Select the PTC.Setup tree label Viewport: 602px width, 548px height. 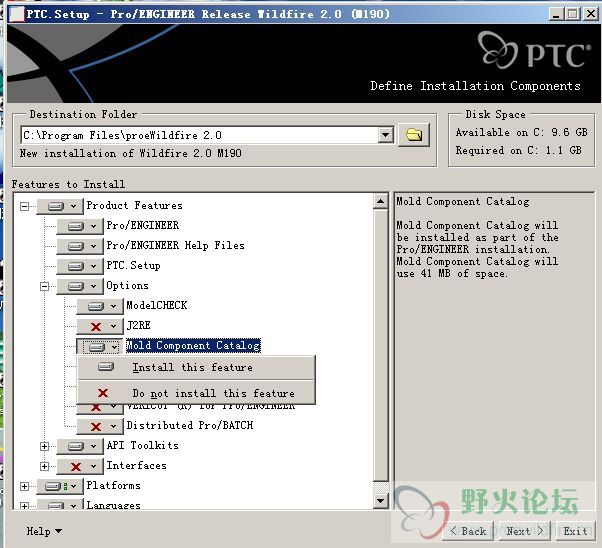click(133, 265)
